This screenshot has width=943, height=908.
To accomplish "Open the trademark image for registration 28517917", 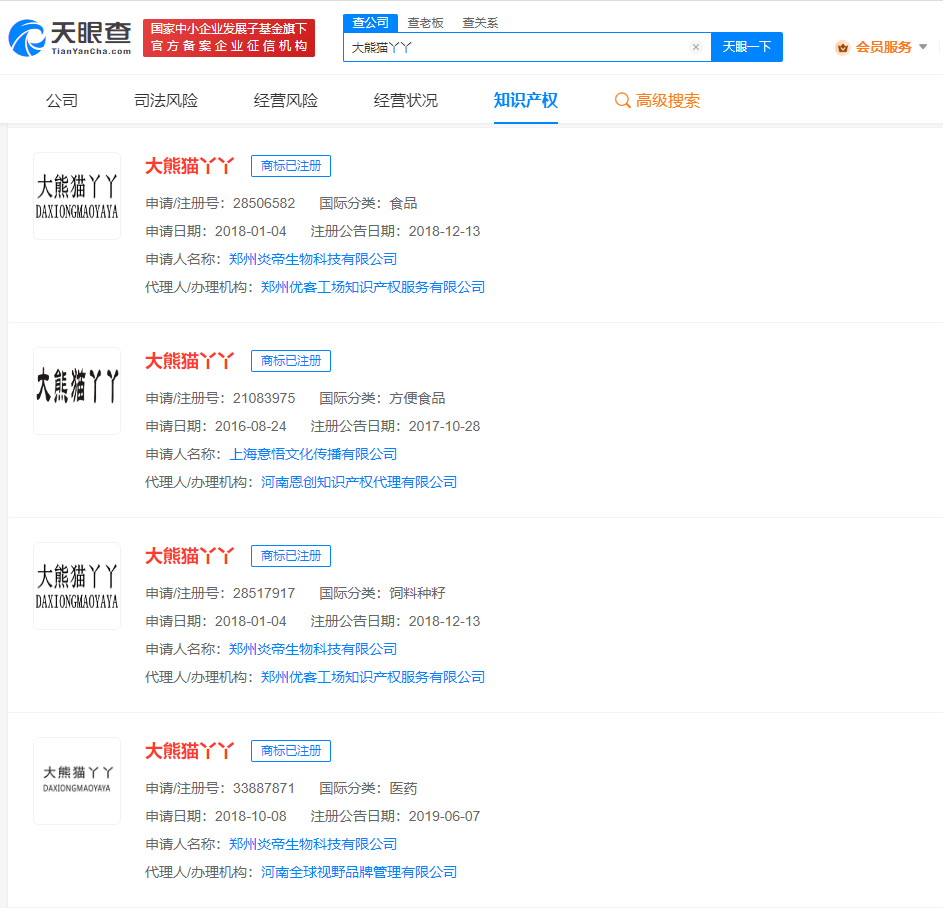I will point(77,586).
